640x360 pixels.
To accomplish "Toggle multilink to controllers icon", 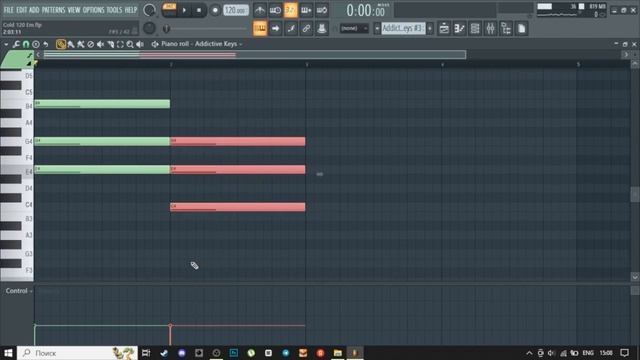I will point(306,28).
